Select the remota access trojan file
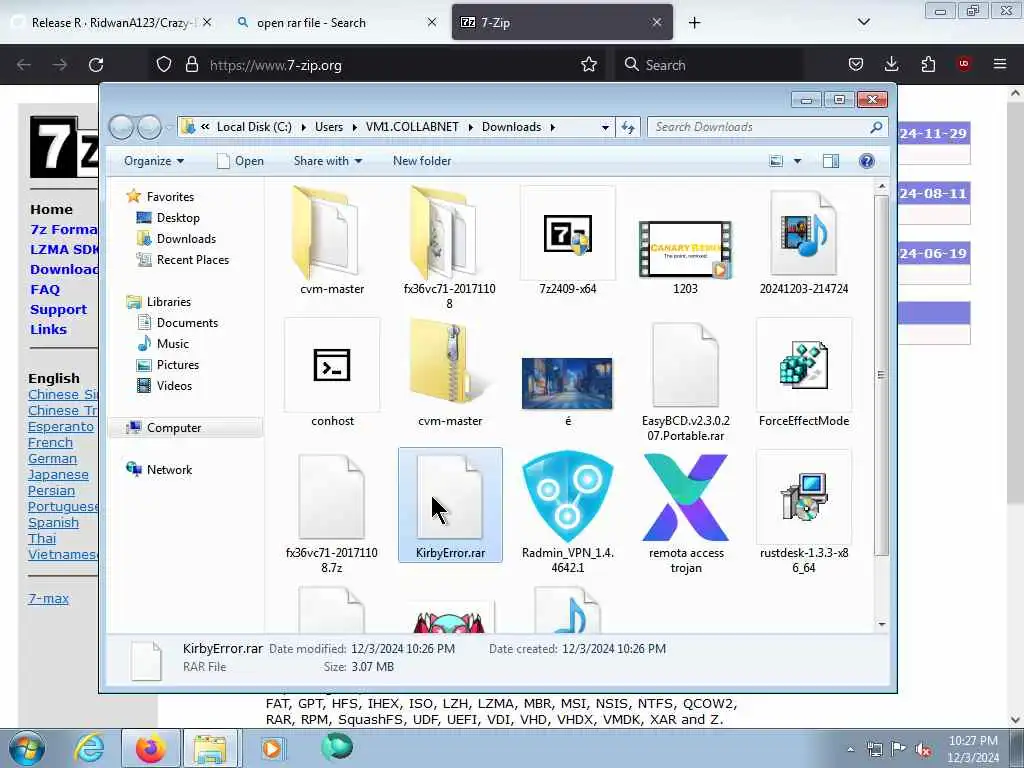 [x=685, y=513]
